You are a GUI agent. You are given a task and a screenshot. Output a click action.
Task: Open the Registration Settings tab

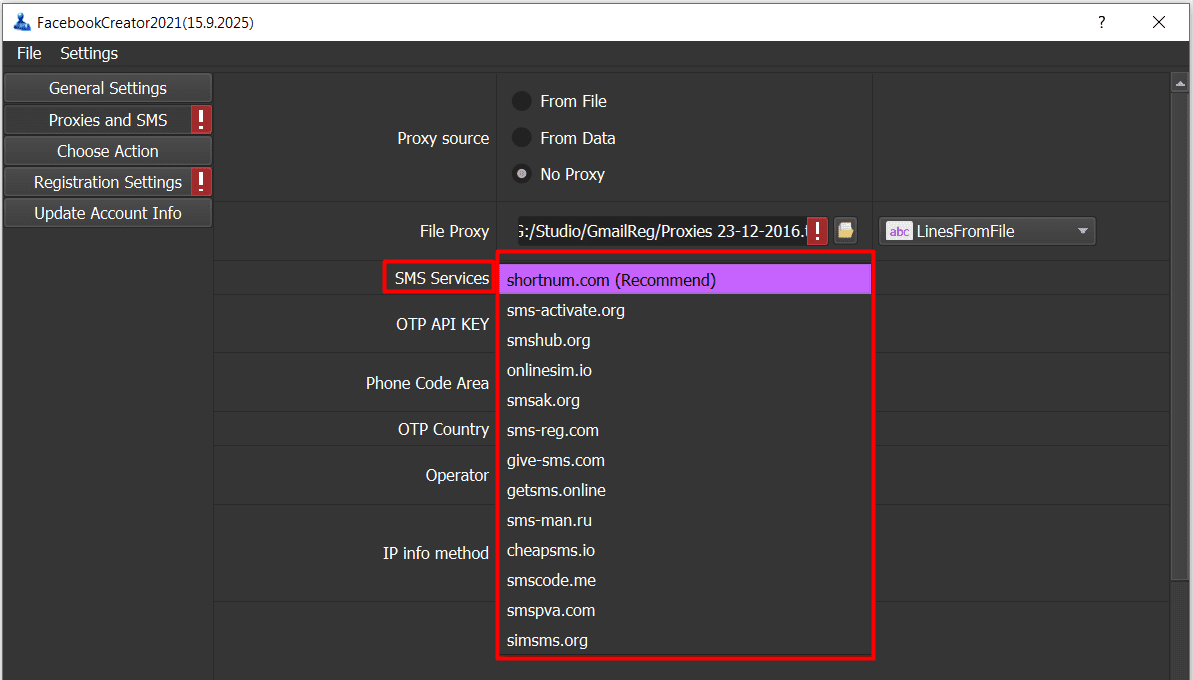coord(108,183)
